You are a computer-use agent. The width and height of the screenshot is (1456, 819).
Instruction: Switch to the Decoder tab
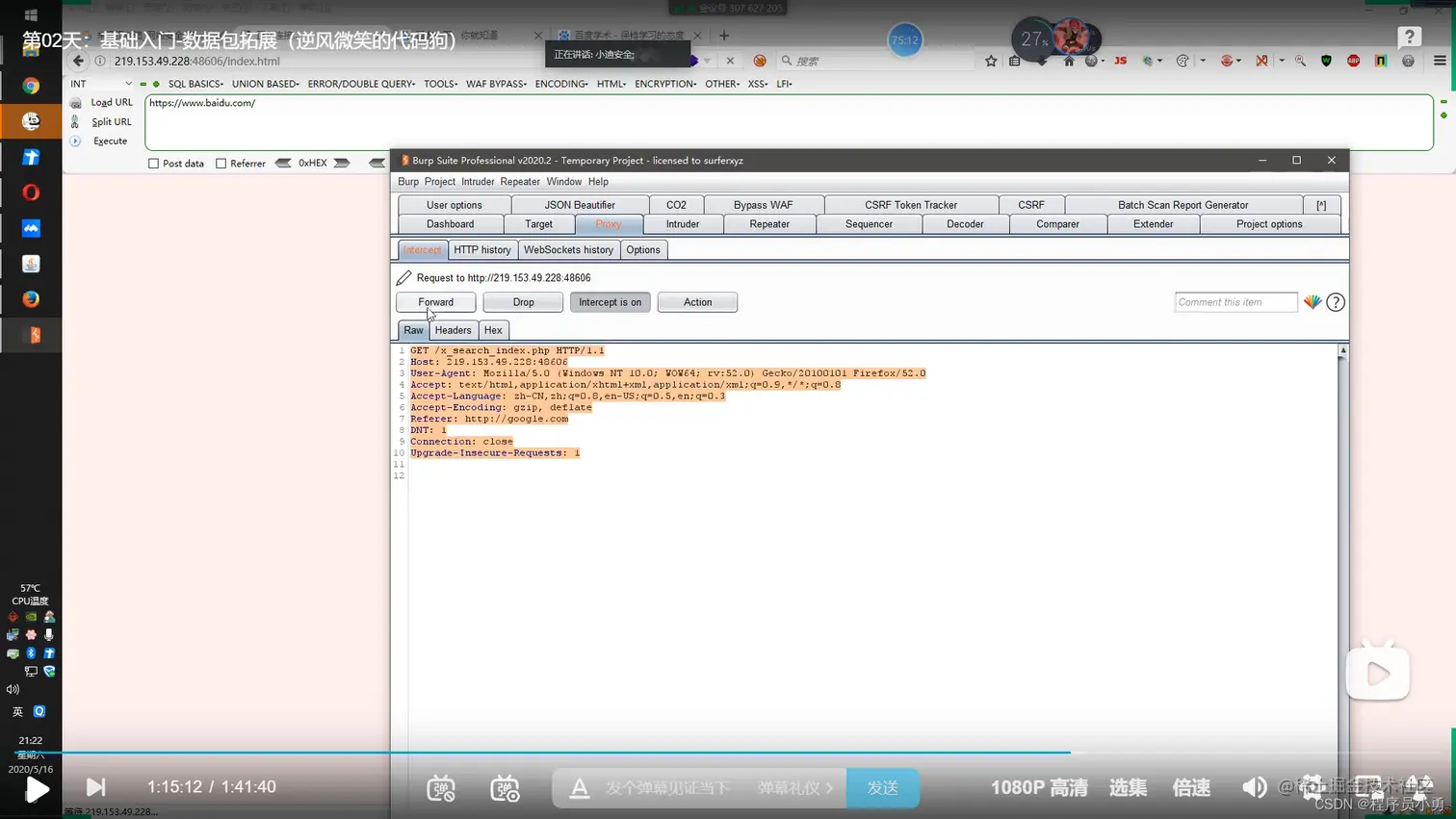coord(965,224)
